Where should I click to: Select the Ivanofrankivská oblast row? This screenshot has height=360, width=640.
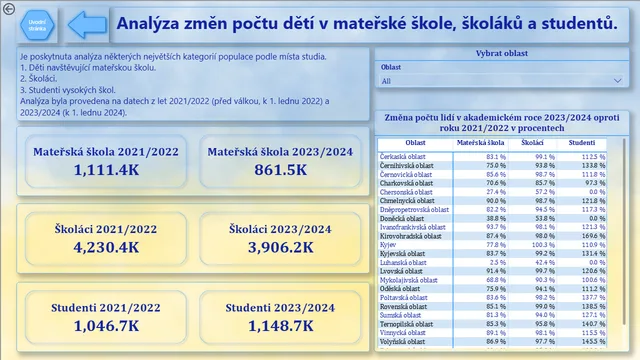click(x=492, y=227)
